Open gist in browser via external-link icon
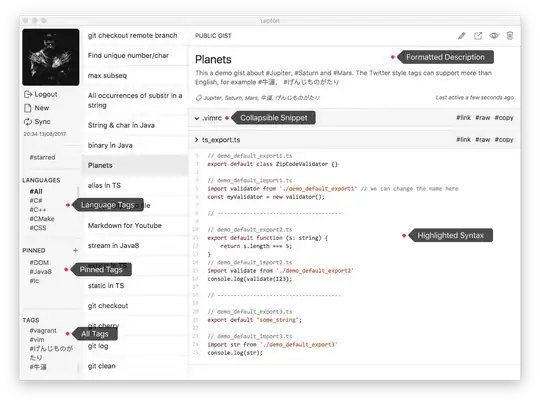 [478, 36]
